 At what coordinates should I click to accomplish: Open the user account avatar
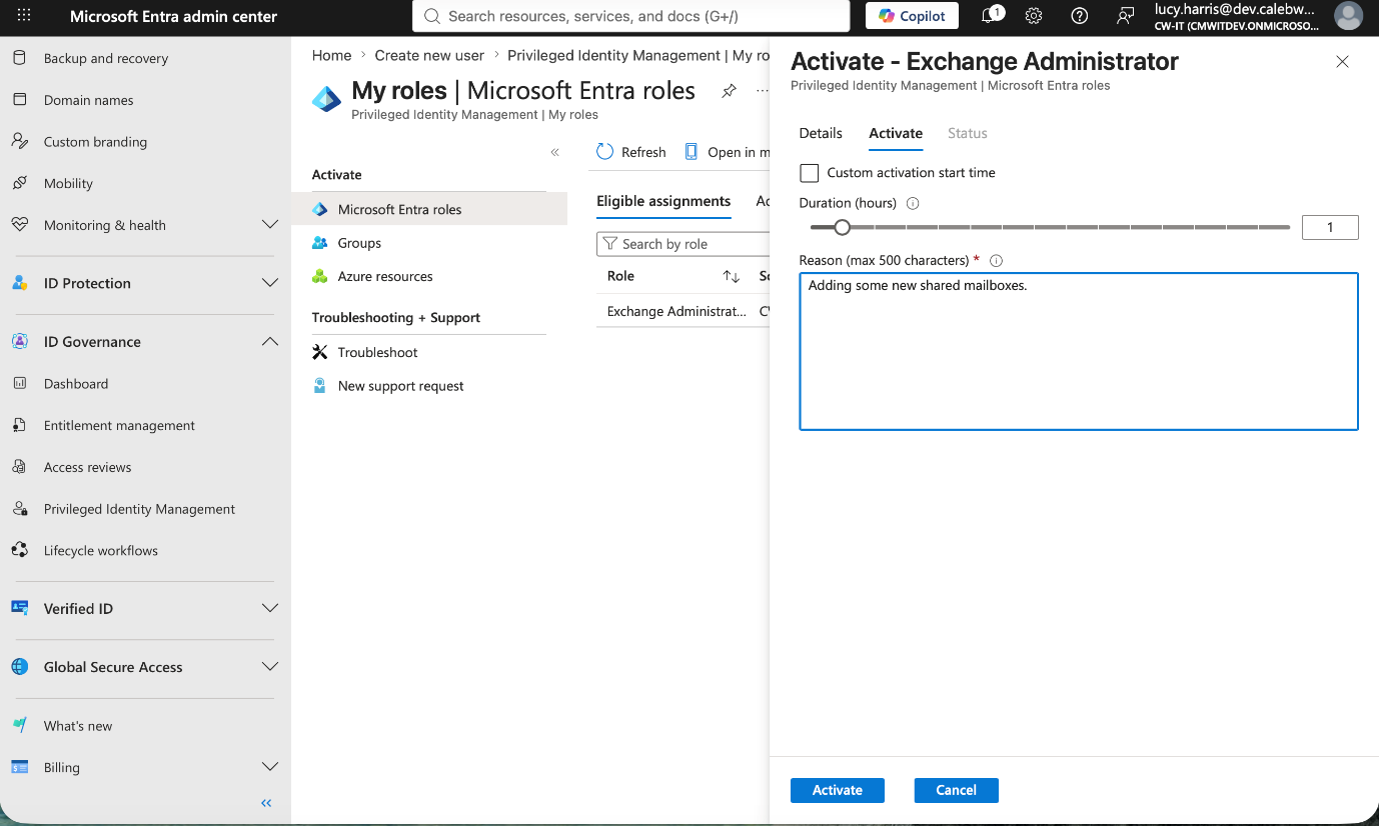1348,16
